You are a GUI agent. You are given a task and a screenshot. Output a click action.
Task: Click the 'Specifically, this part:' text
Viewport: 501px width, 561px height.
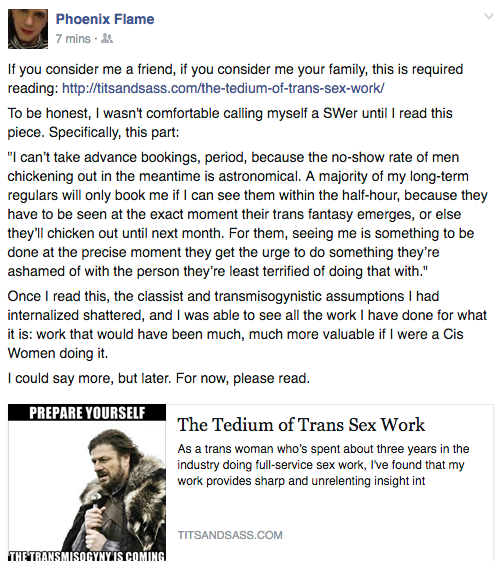point(114,132)
